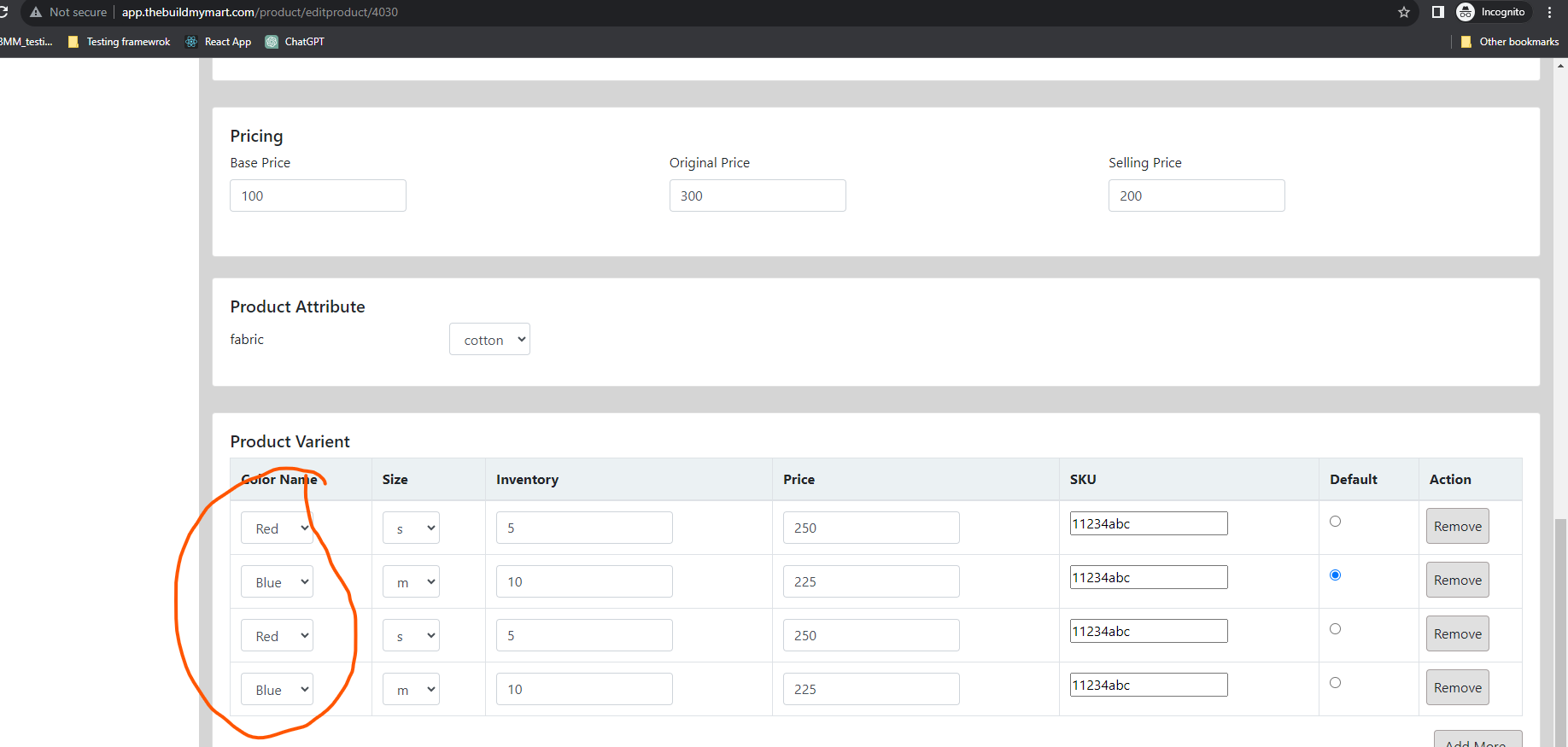Click the Action column header
This screenshot has width=1568, height=747.
(x=1450, y=480)
